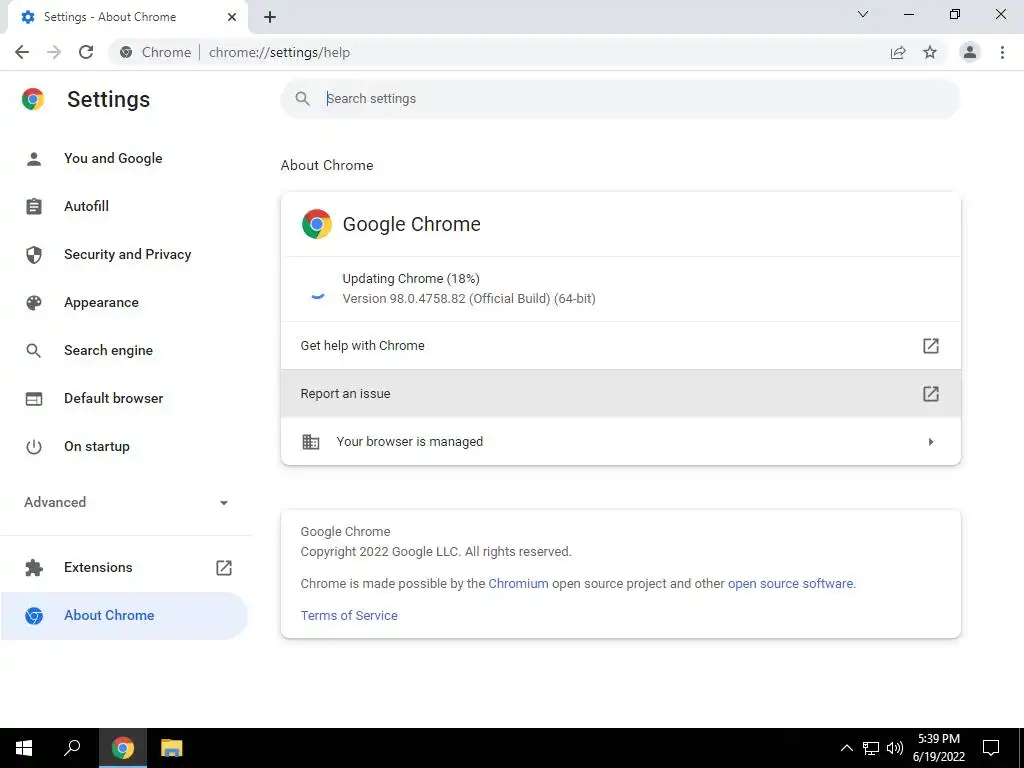Share this page via the share icon

click(898, 52)
